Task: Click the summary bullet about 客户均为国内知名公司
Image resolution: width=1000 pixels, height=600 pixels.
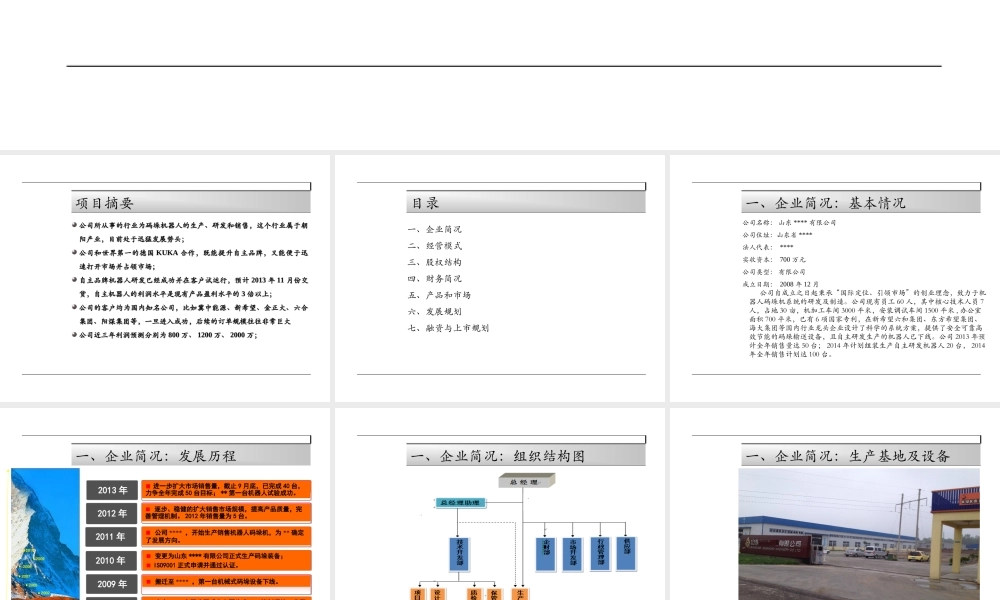Action: [190, 314]
